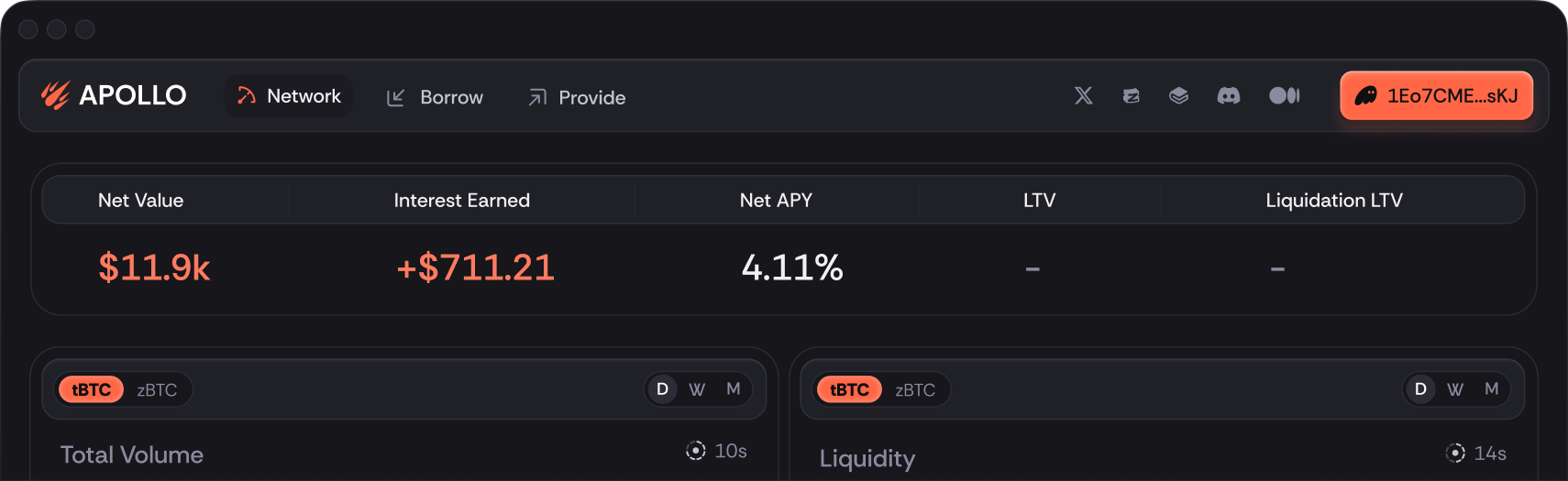Open the X (Twitter) social link
The image size is (1568, 481).
point(1083,96)
